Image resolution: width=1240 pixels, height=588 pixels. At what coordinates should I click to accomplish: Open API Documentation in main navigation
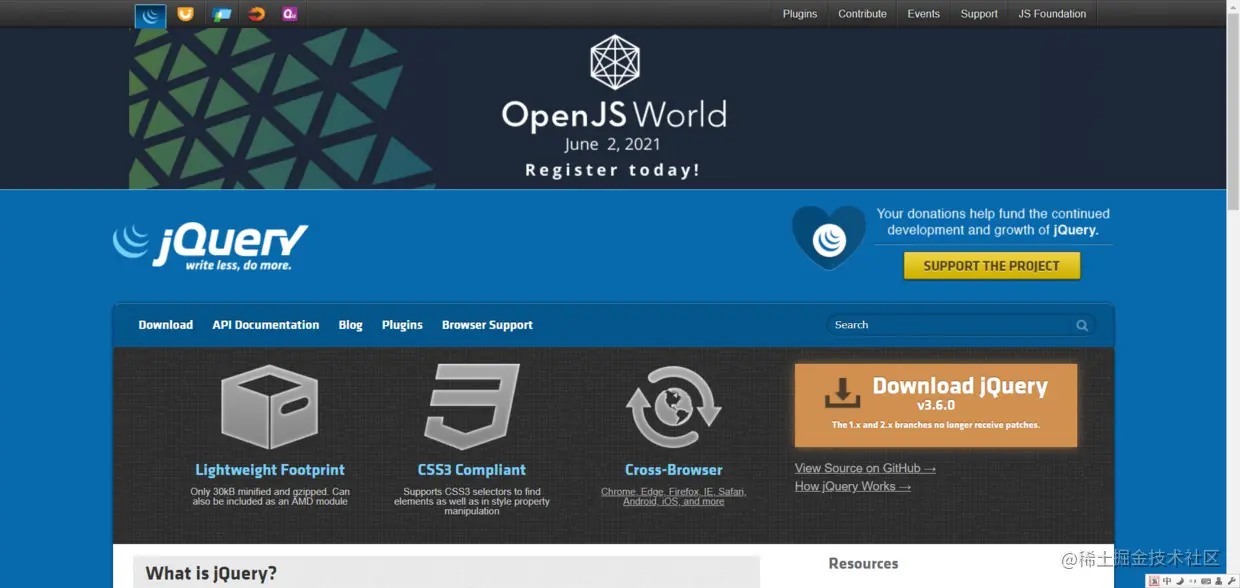tap(266, 325)
